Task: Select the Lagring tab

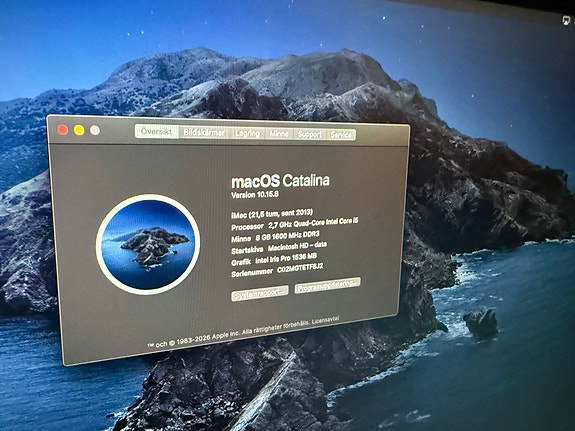Action: (x=247, y=133)
